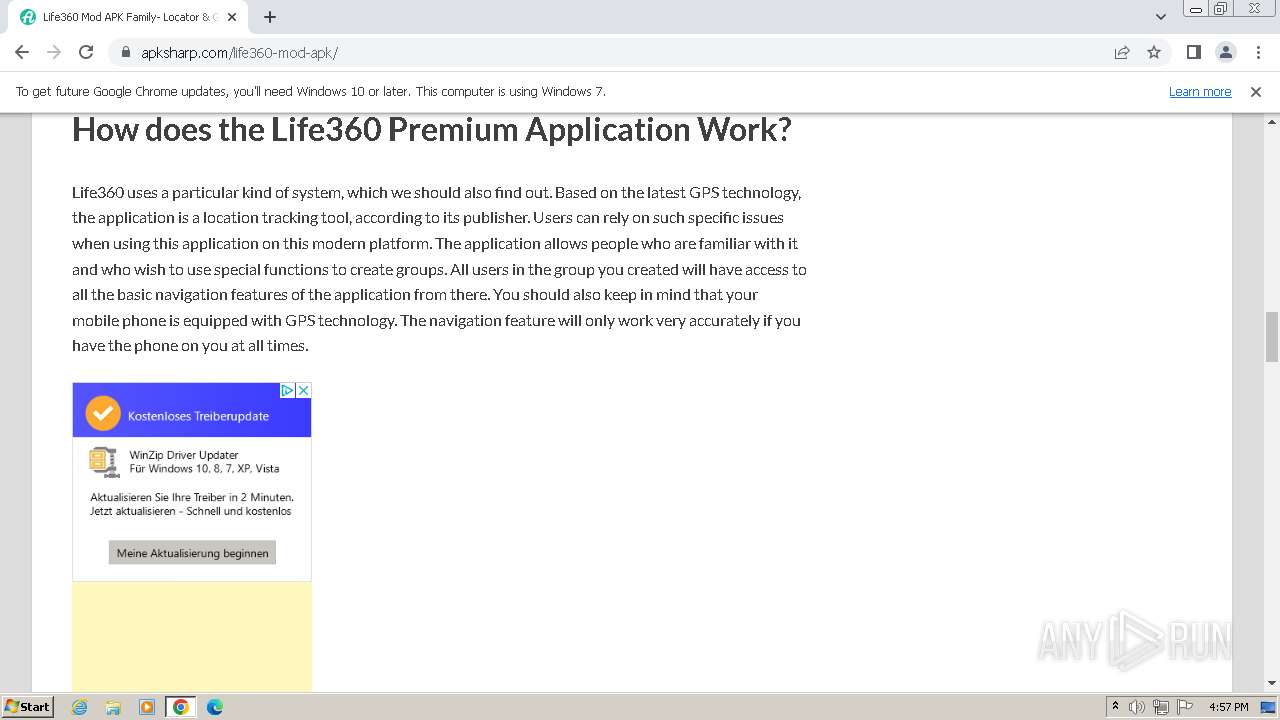This screenshot has width=1280, height=720.
Task: Click the orange checkmark icon in ad
Action: click(x=103, y=413)
